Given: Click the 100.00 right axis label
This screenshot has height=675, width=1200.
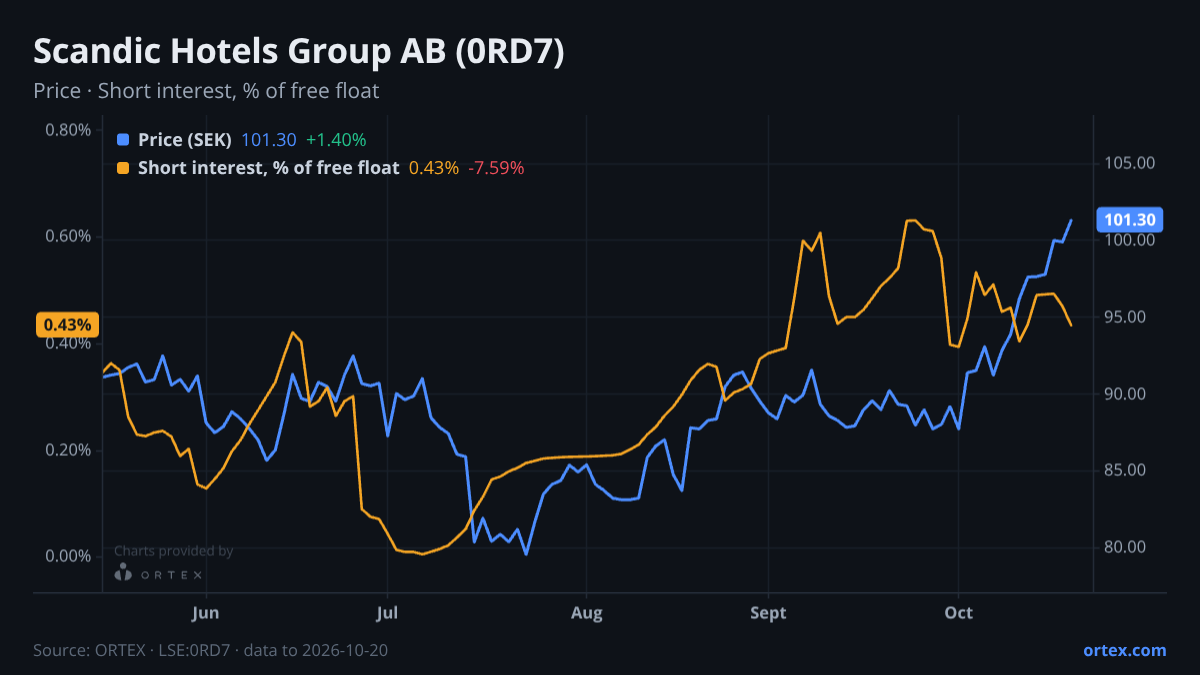Looking at the screenshot, I should click(1130, 240).
